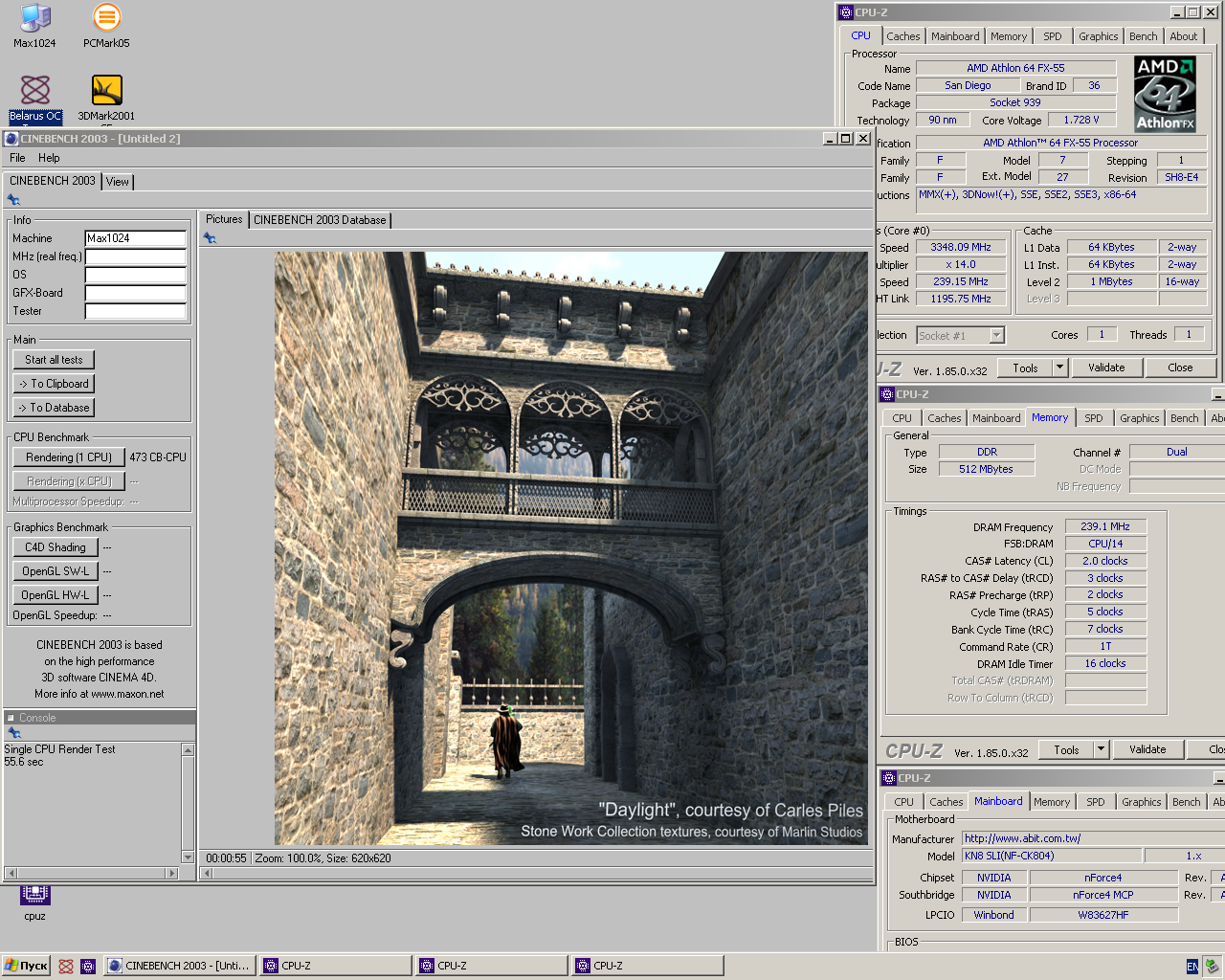The width and height of the screenshot is (1225, 980).
Task: Switch to last CPU-Z taskbar button
Action: [x=648, y=966]
